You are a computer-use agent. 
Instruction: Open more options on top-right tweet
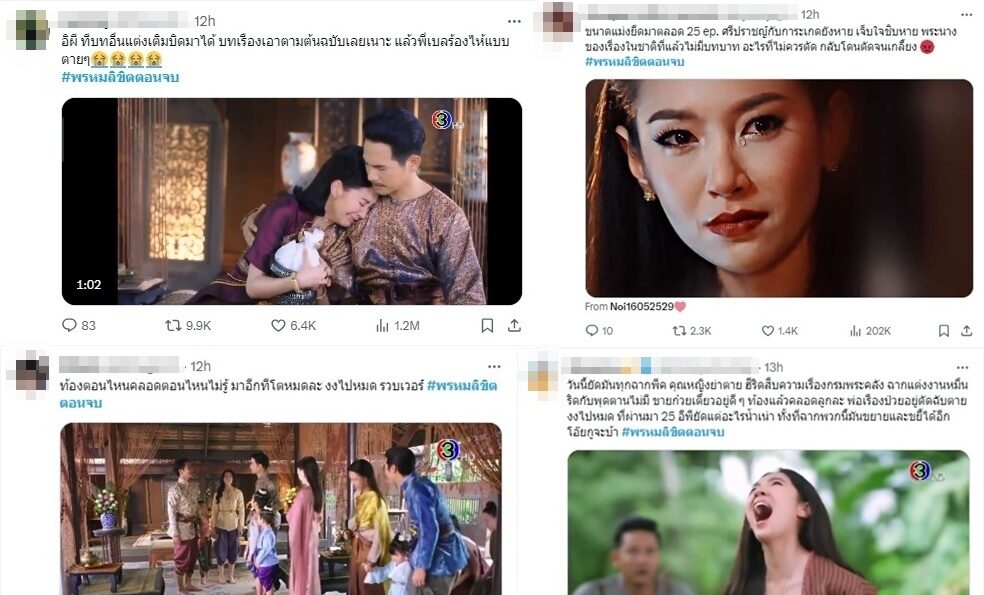pyautogui.click(x=966, y=14)
